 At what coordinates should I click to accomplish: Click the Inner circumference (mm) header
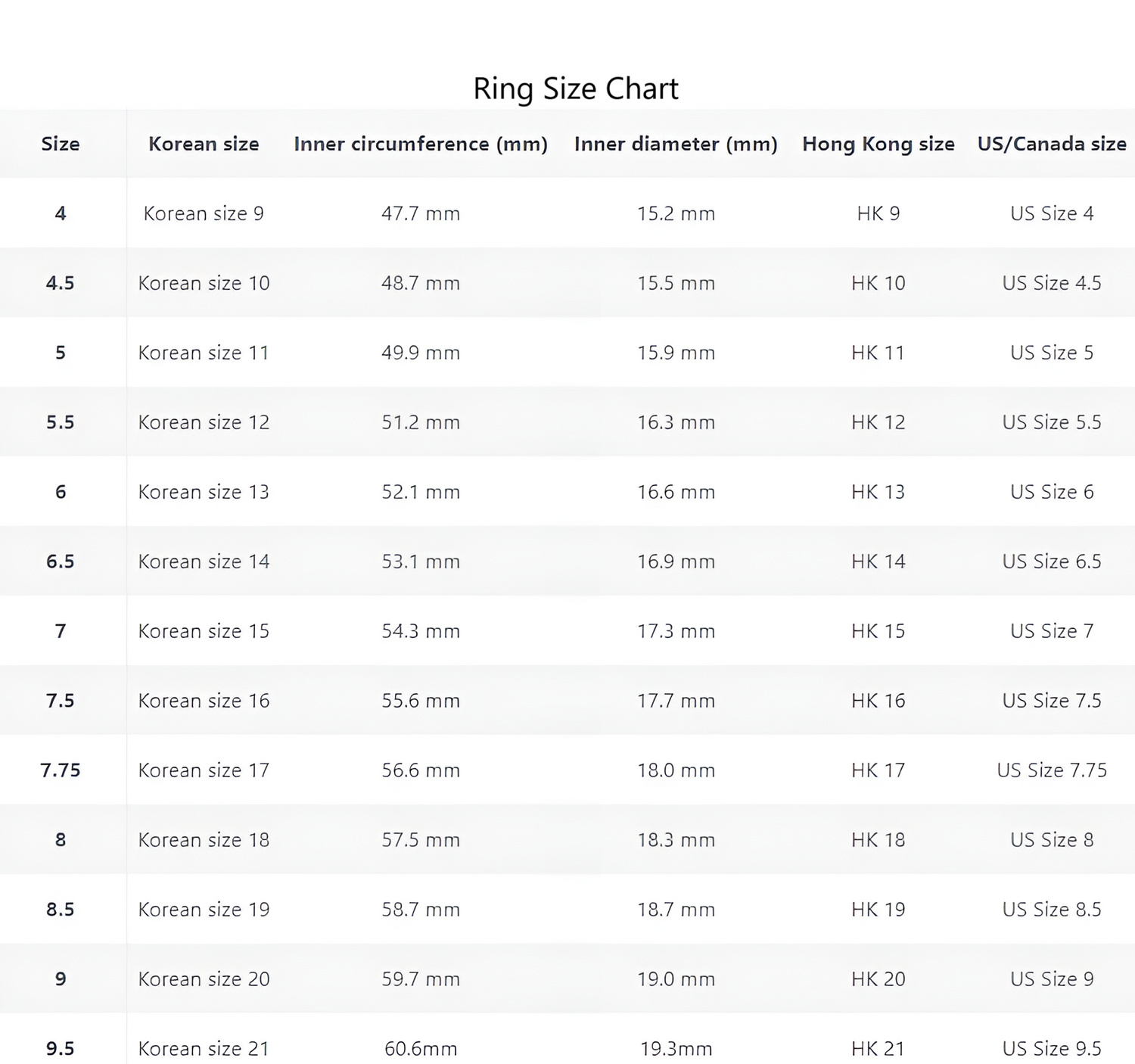421,144
